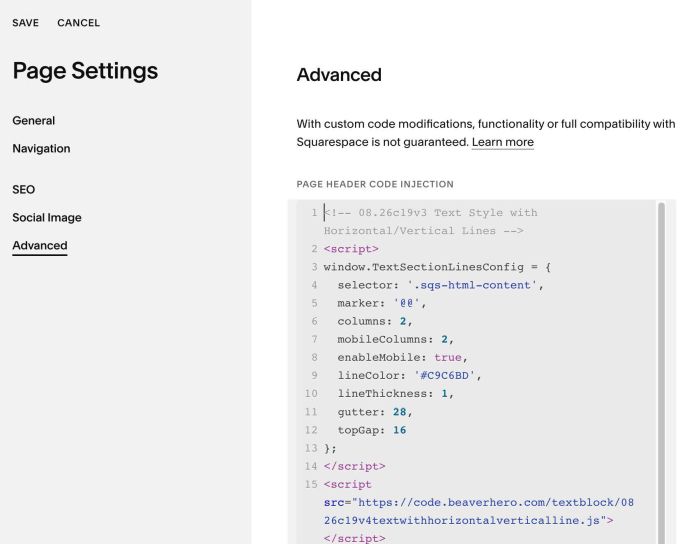Click the 'topGap: 16' line
Viewport: 700px width, 544px height.
(x=372, y=430)
